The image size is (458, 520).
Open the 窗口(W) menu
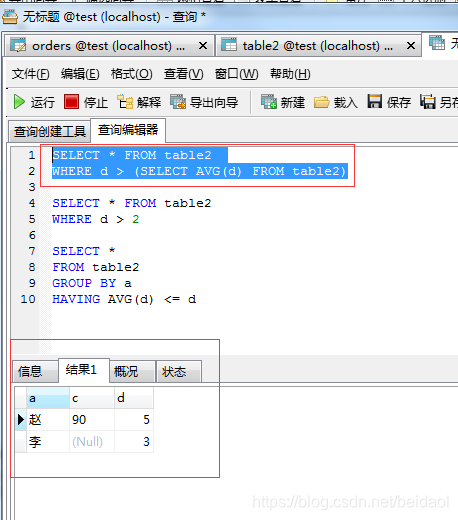236,74
